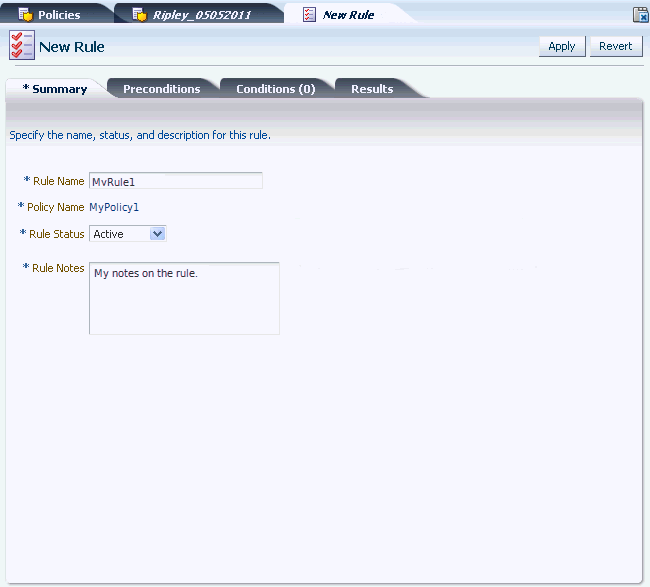Select the New Rule top tab

(x=348, y=15)
